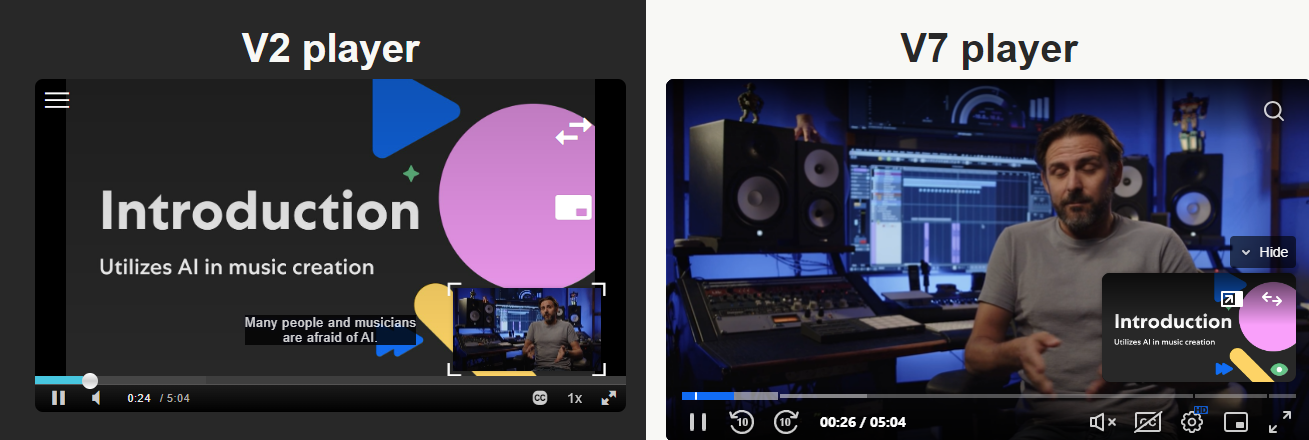
Task: Rewind 10 seconds in V7 player
Action: coord(741,422)
